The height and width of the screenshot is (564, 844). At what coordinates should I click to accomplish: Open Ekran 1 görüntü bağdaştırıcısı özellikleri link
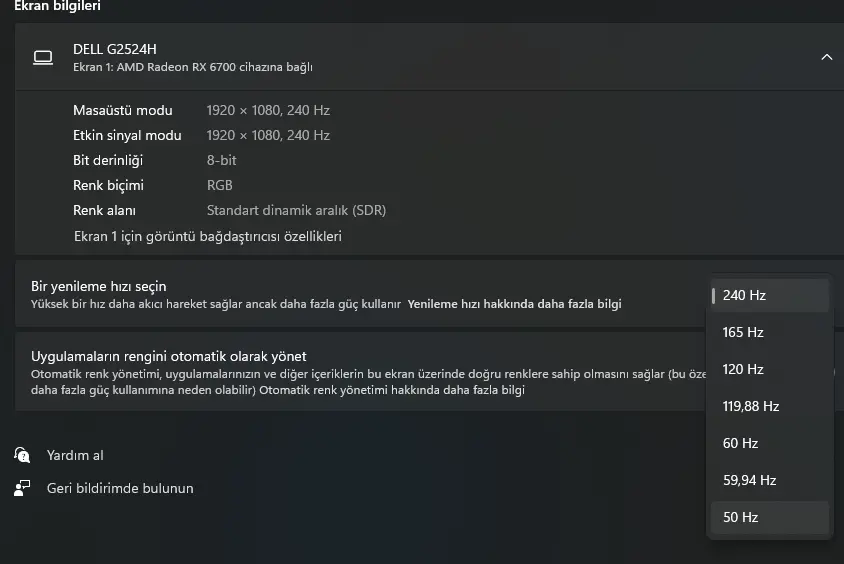(x=208, y=236)
